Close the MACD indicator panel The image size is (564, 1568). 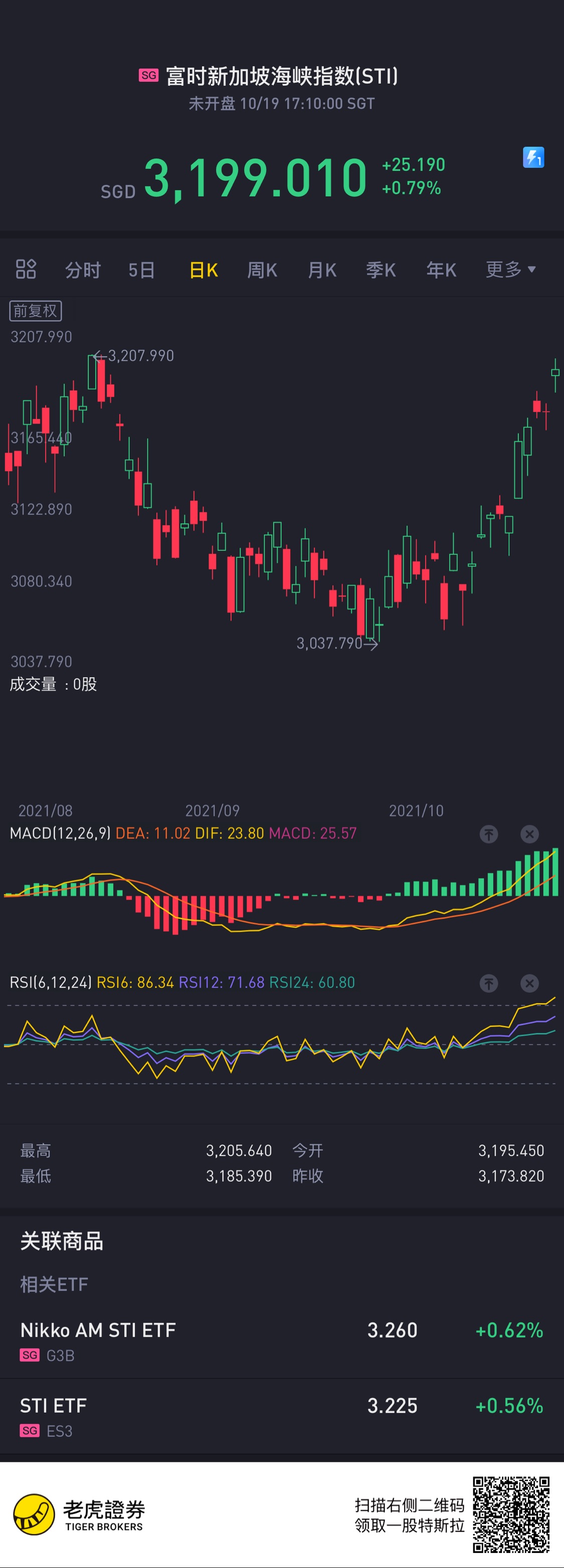click(530, 834)
